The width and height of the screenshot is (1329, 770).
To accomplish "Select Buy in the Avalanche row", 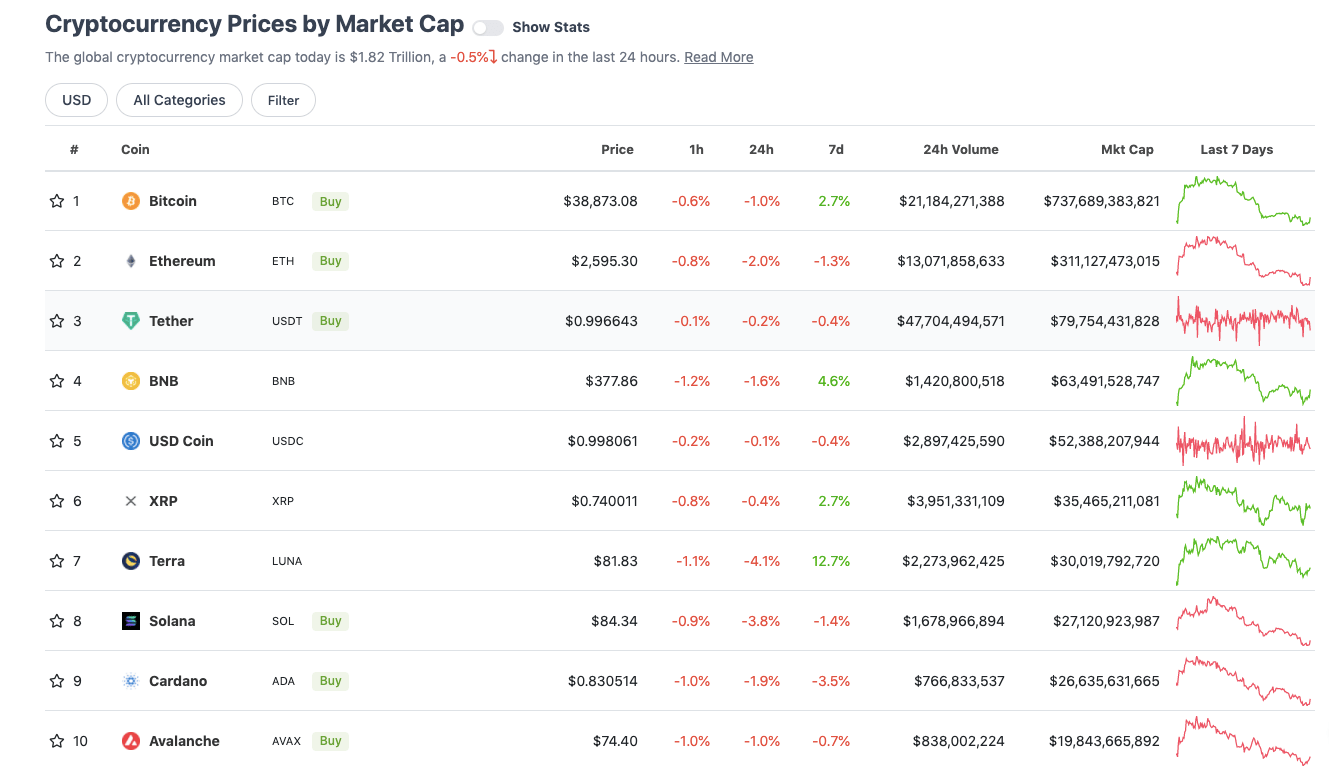I will tap(331, 741).
